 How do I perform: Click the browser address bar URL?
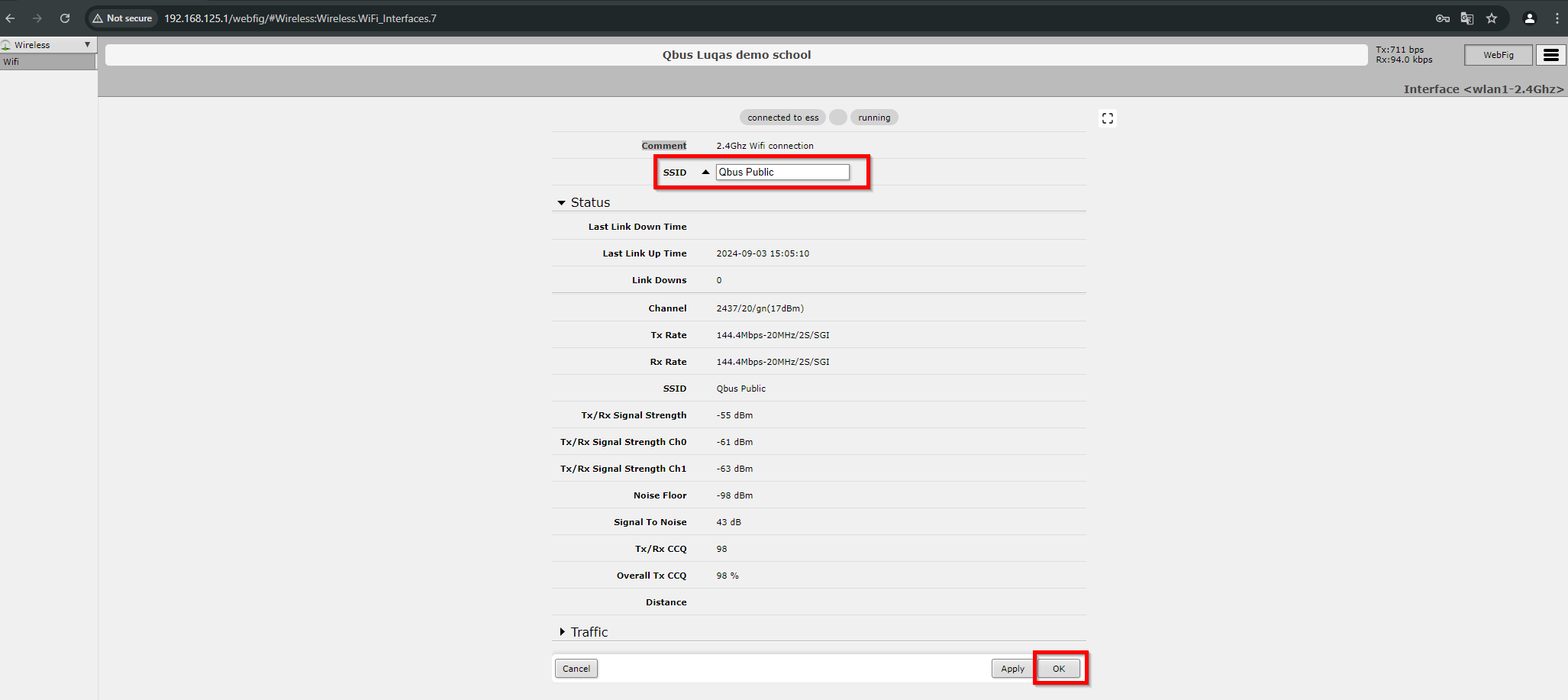point(300,18)
